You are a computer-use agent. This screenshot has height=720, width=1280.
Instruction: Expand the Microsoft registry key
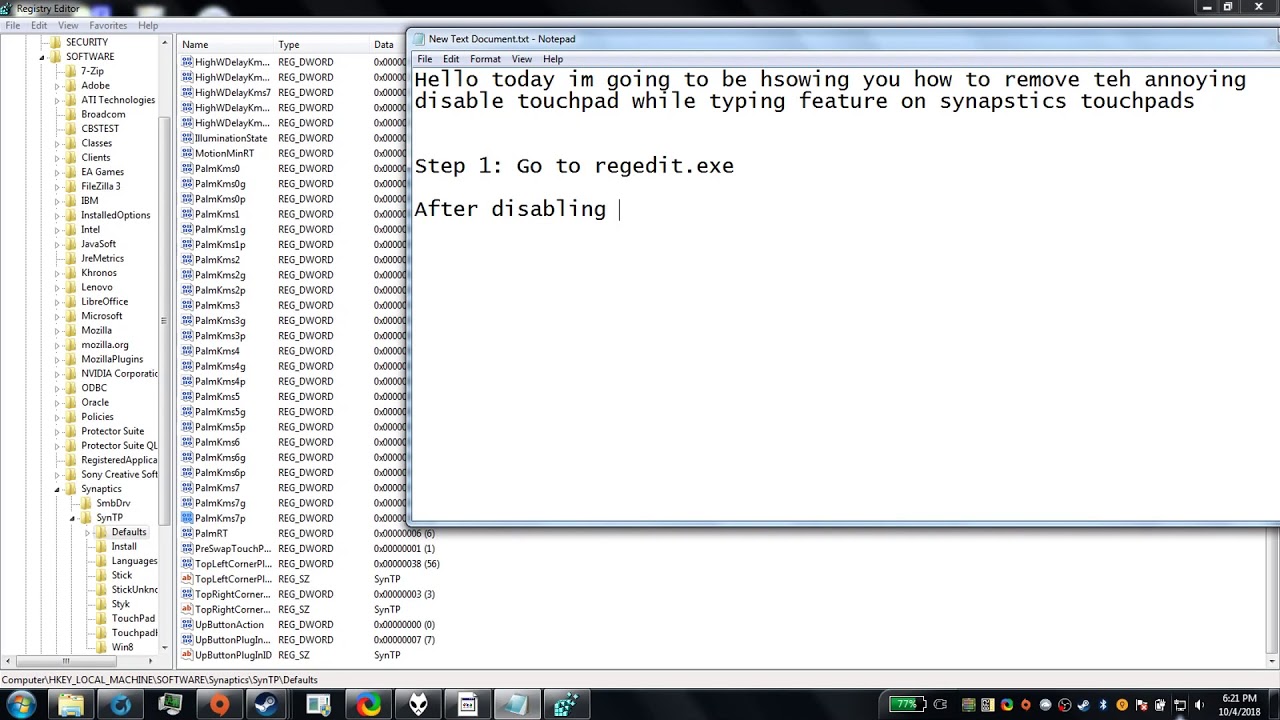(x=57, y=316)
